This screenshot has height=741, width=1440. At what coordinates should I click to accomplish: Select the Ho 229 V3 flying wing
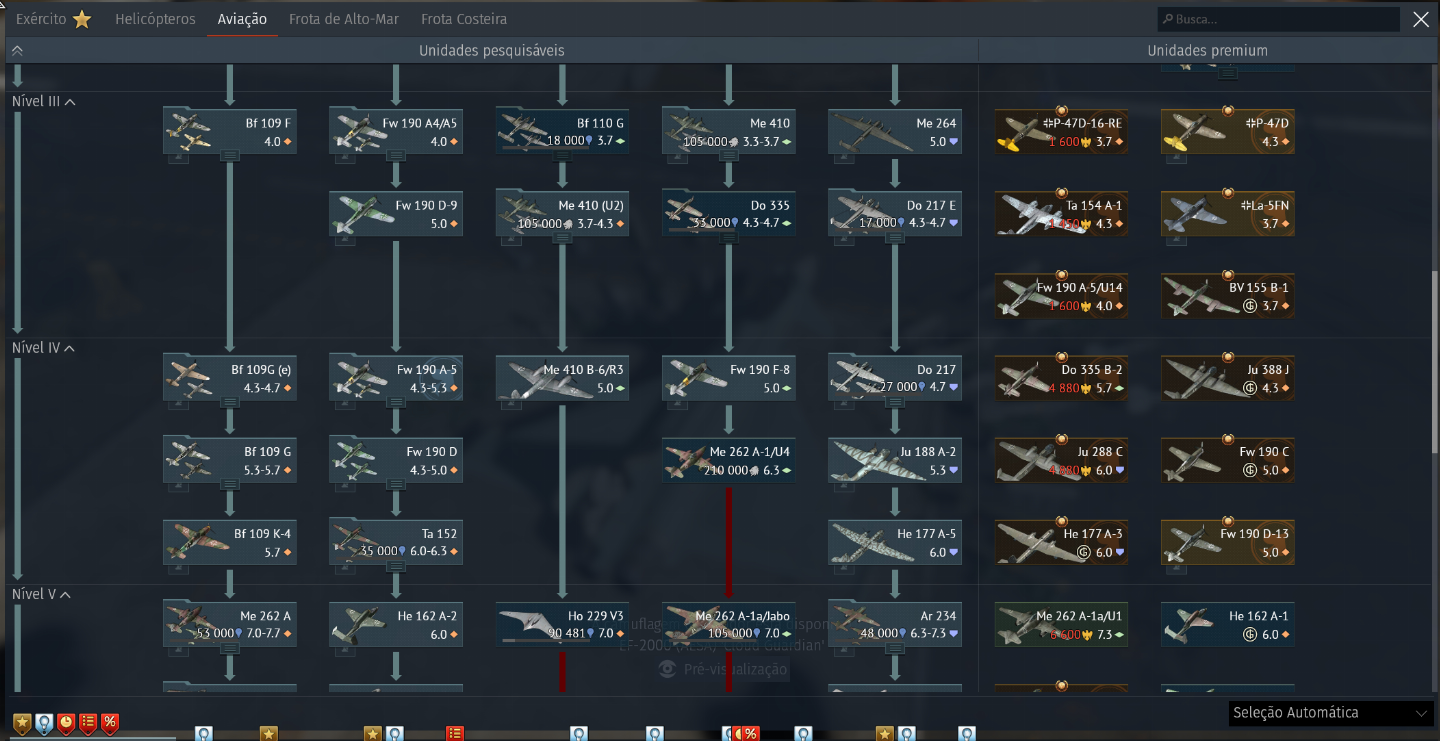tap(562, 624)
